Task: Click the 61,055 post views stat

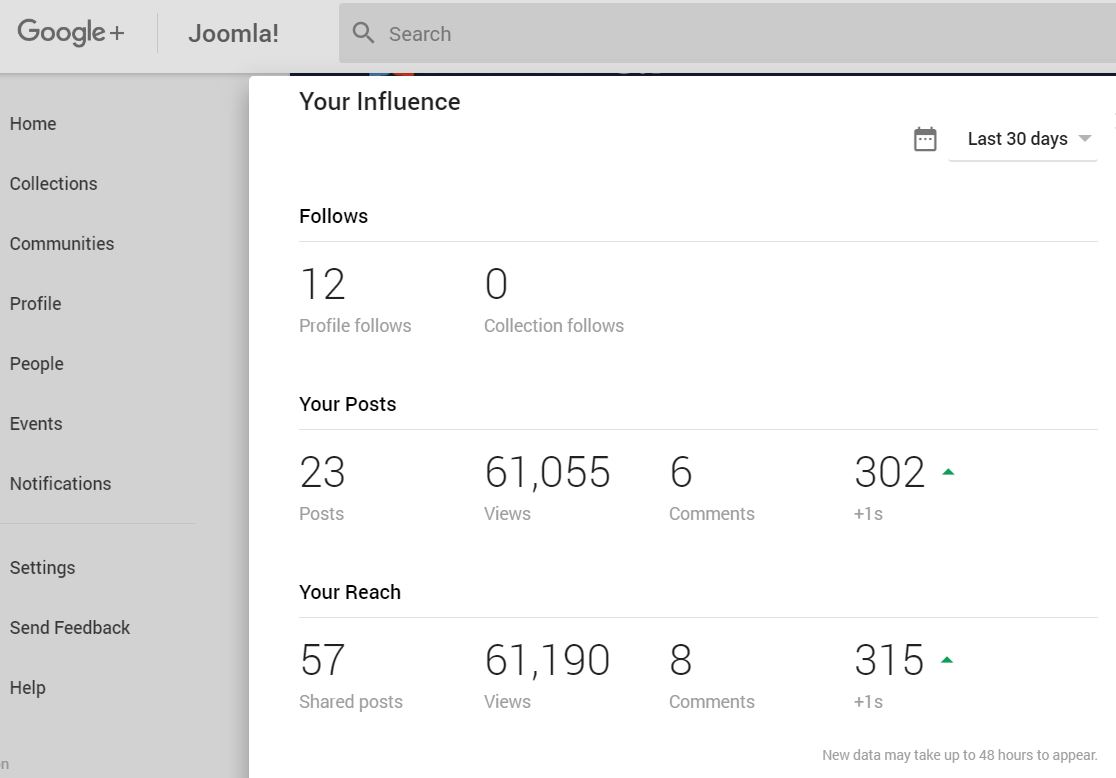Action: 547,473
